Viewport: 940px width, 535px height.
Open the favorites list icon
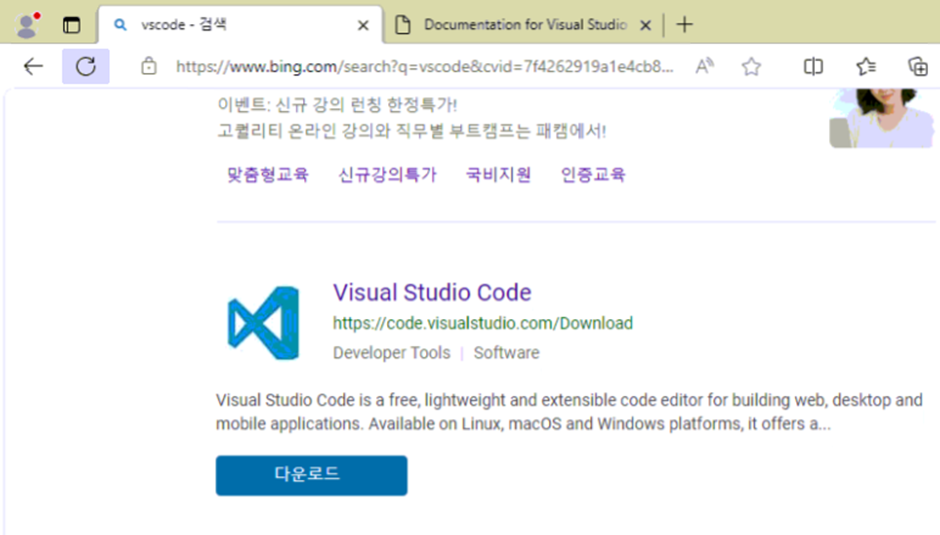point(866,66)
